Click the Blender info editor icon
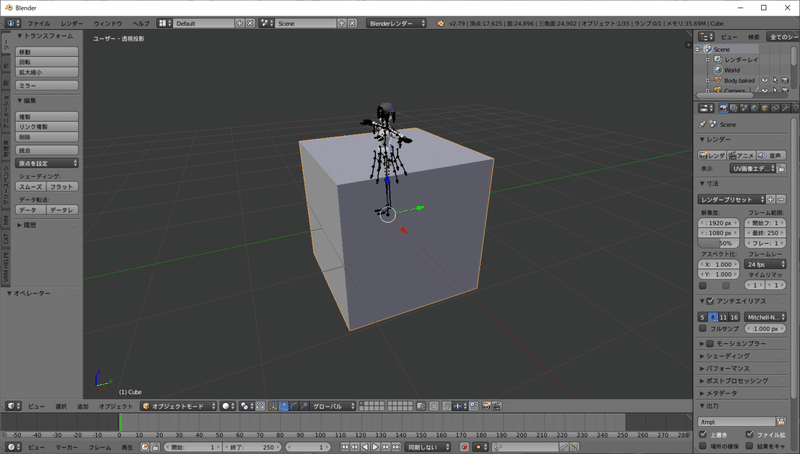 (x=13, y=23)
